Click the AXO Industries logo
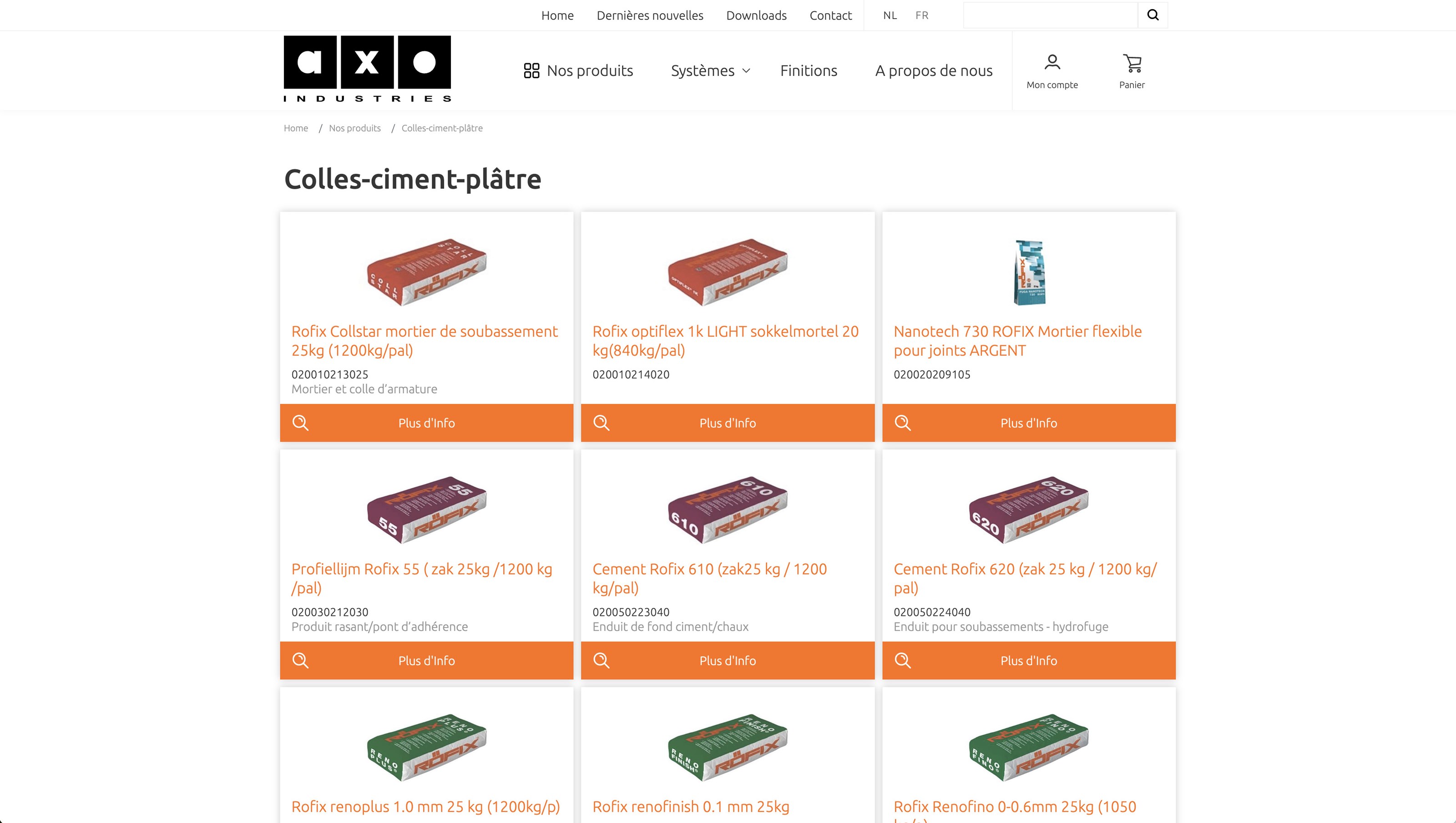The width and height of the screenshot is (1456, 823). (x=367, y=68)
